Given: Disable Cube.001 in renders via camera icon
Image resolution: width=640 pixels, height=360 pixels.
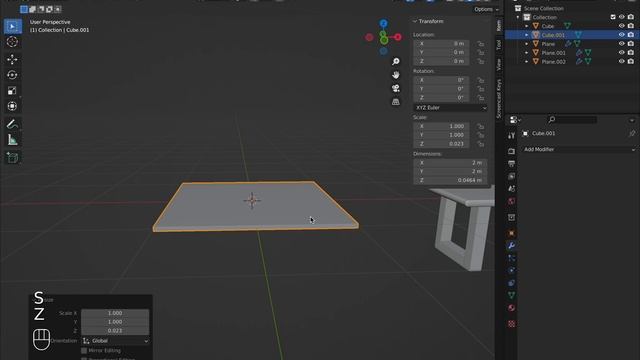Looking at the screenshot, I should coord(631,35).
